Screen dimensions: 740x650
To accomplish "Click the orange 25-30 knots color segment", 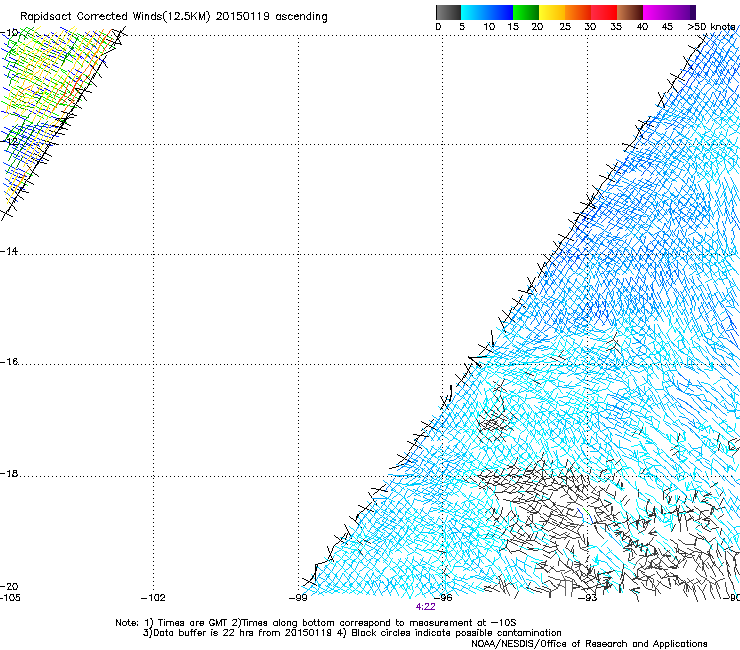I will pos(578,12).
